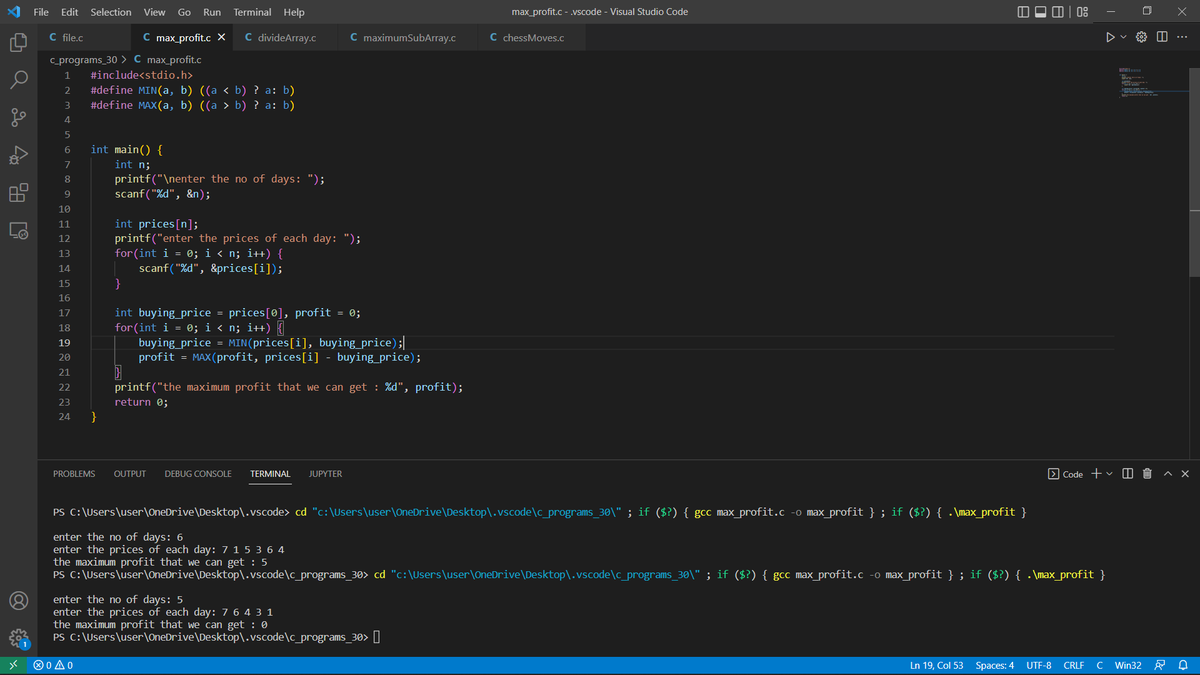Viewport: 1200px width, 675px height.
Task: Select the TERMINAL panel tab
Action: [270, 474]
